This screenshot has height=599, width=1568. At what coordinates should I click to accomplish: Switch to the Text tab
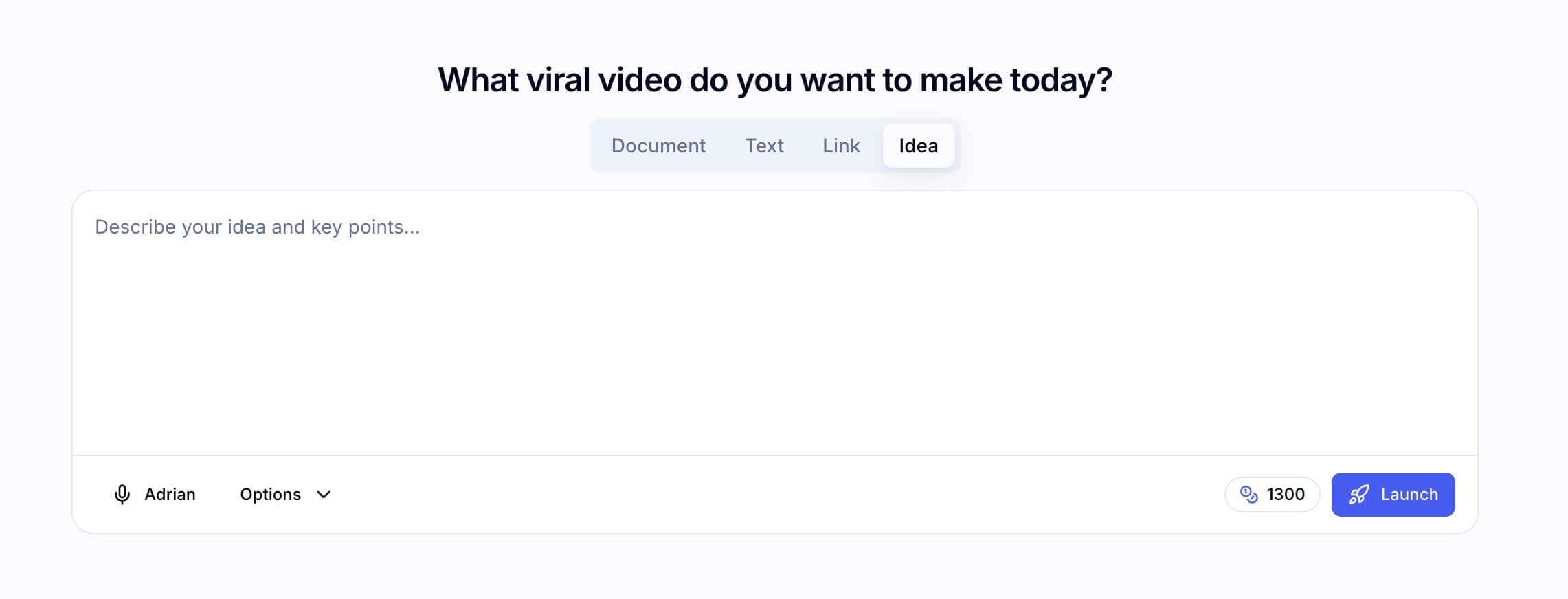click(764, 146)
